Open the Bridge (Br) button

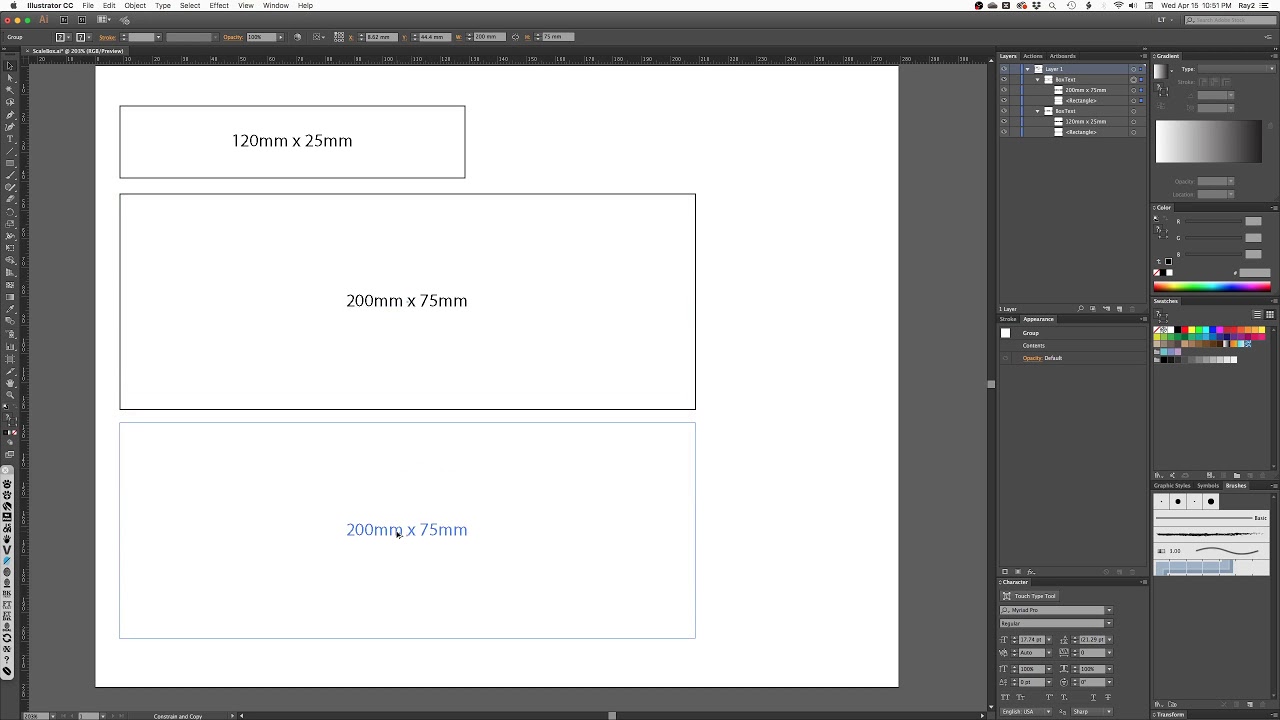(x=64, y=19)
